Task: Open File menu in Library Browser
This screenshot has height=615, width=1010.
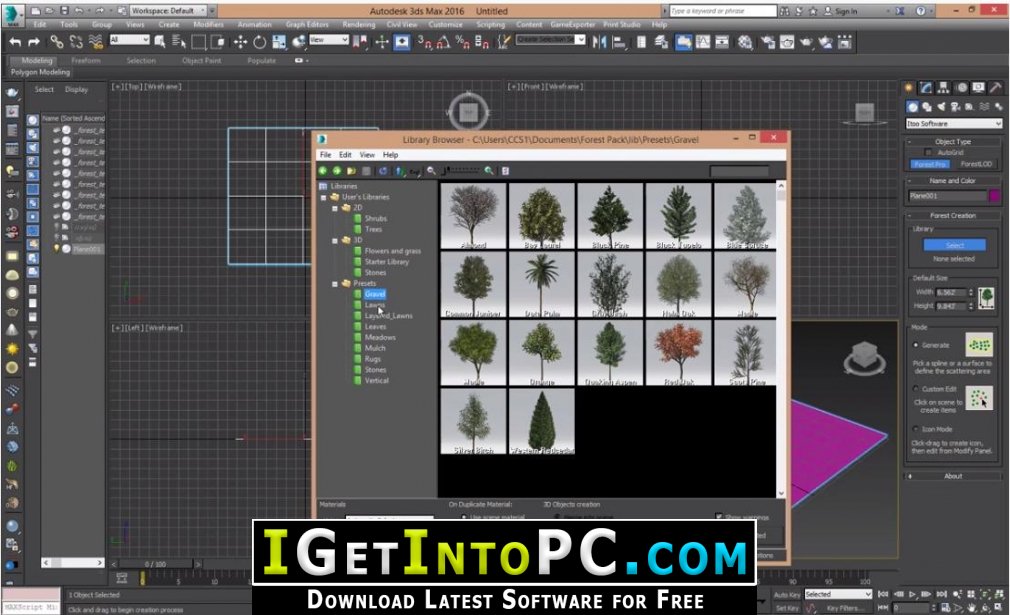Action: (325, 155)
